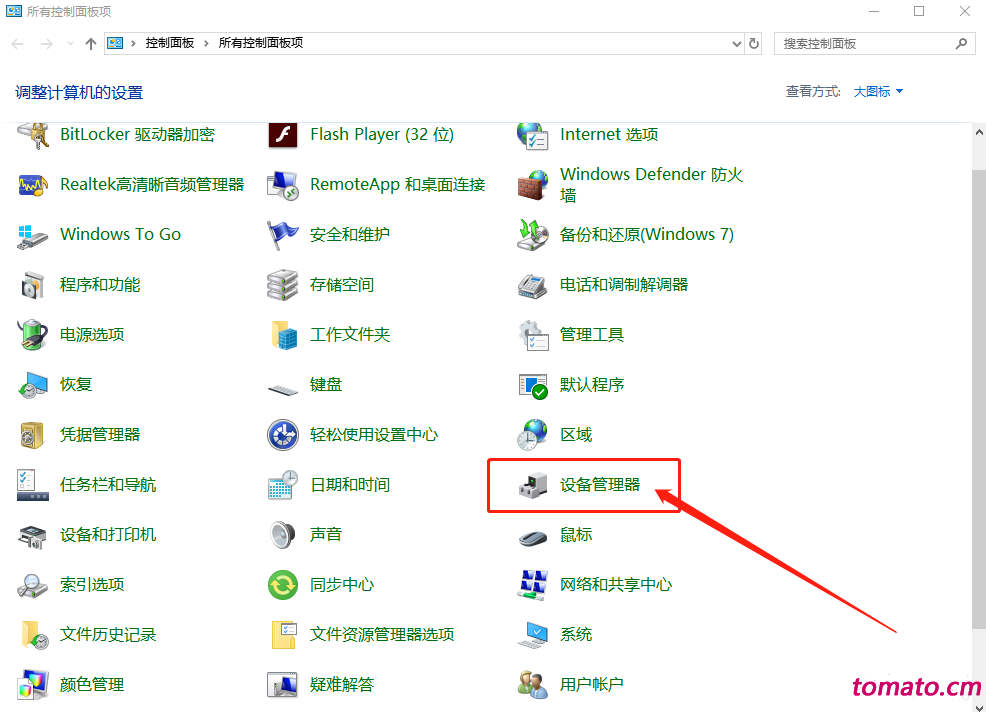Viewport: 986px width, 712px height.
Task: Open the 文件历史记录 folder icon
Action: (x=35, y=635)
